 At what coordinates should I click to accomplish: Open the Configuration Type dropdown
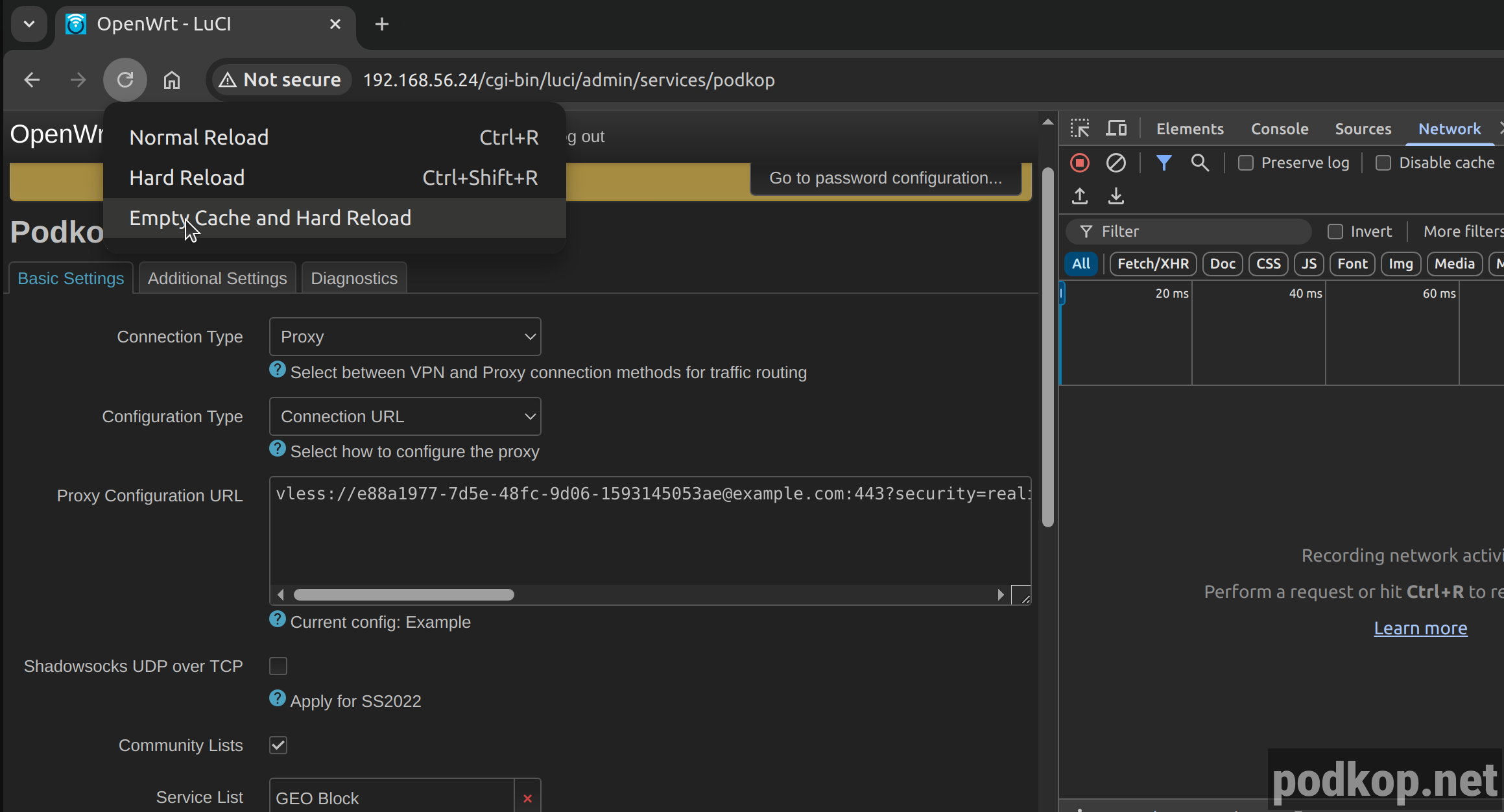pyautogui.click(x=404, y=416)
